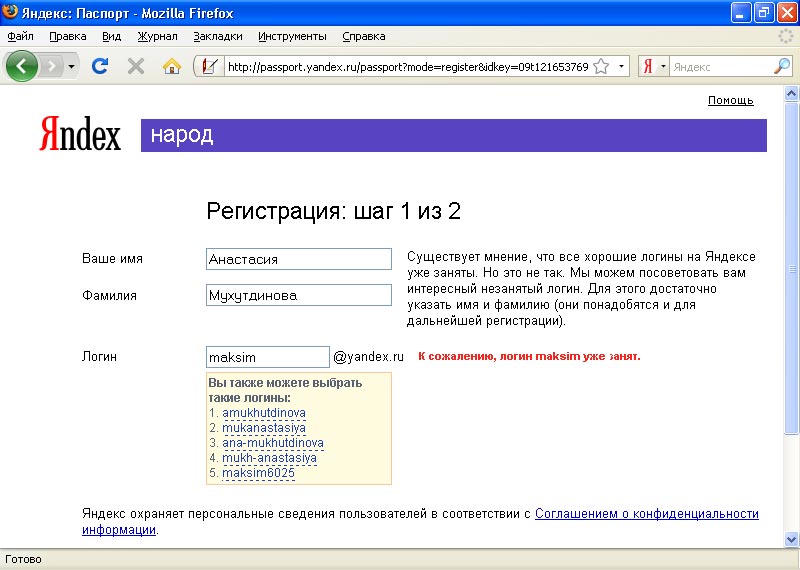Screen dimensions: 800x570
Task: Click the site identity icon in address bar
Action: 209,66
